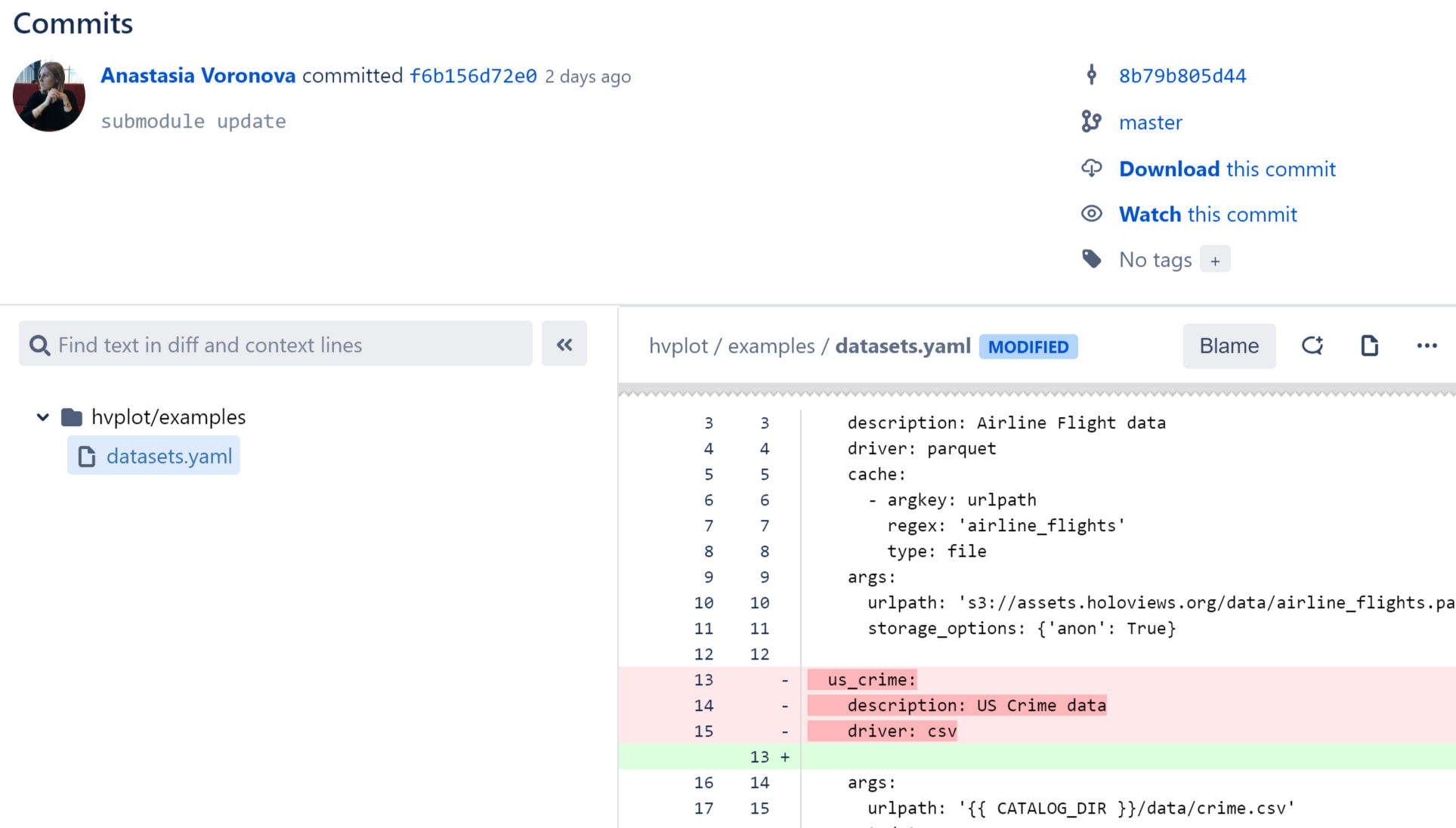The width and height of the screenshot is (1456, 828).
Task: Click Anastasia Voronova's avatar photo
Action: click(x=49, y=96)
